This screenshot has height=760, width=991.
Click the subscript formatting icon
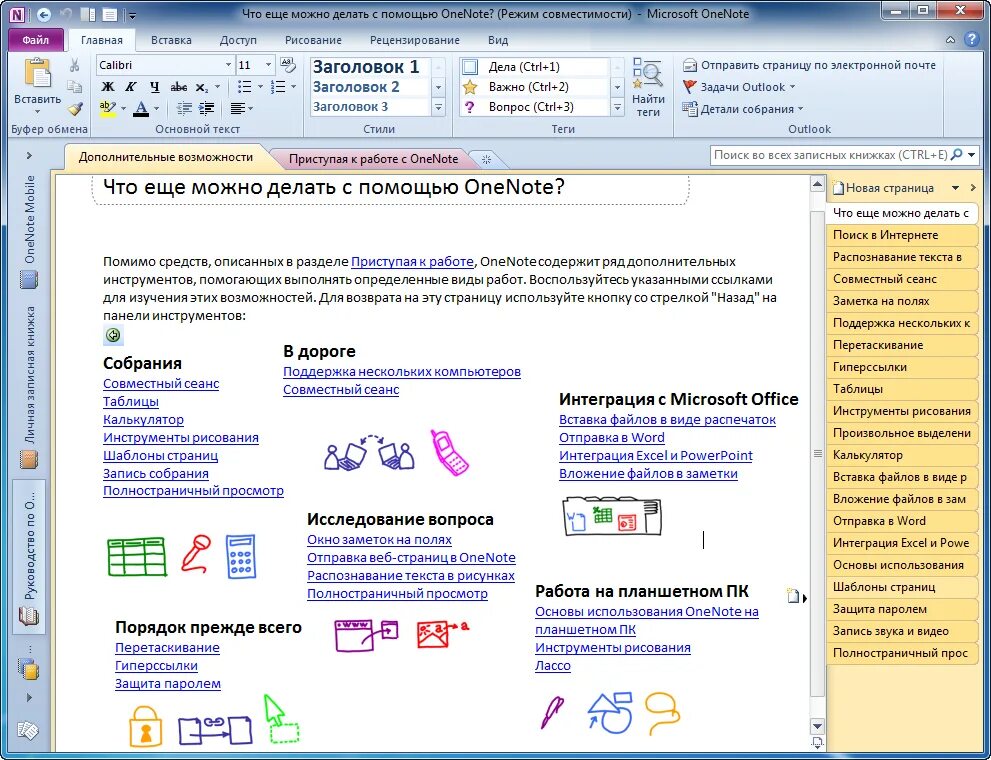pyautogui.click(x=200, y=87)
